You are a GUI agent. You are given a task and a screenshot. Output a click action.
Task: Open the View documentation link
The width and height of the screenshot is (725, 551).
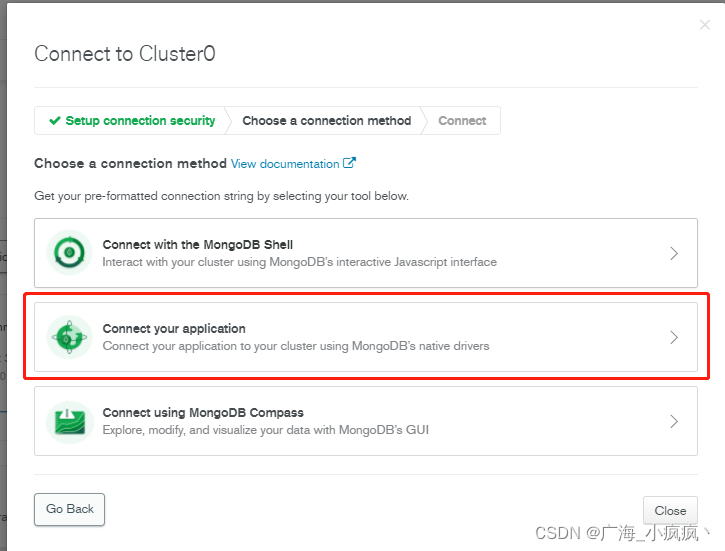285,163
